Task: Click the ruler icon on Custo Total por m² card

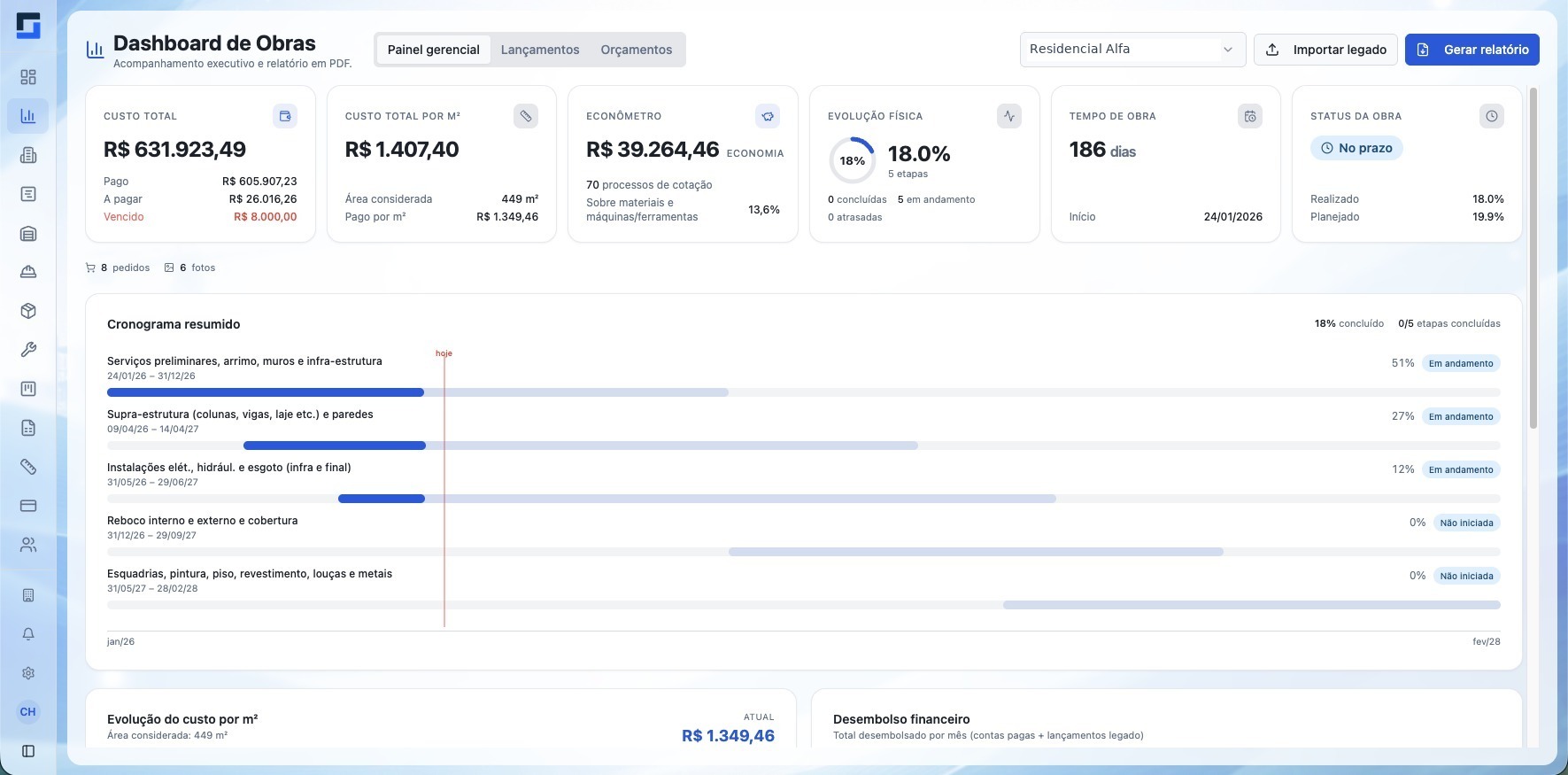Action: pyautogui.click(x=526, y=116)
